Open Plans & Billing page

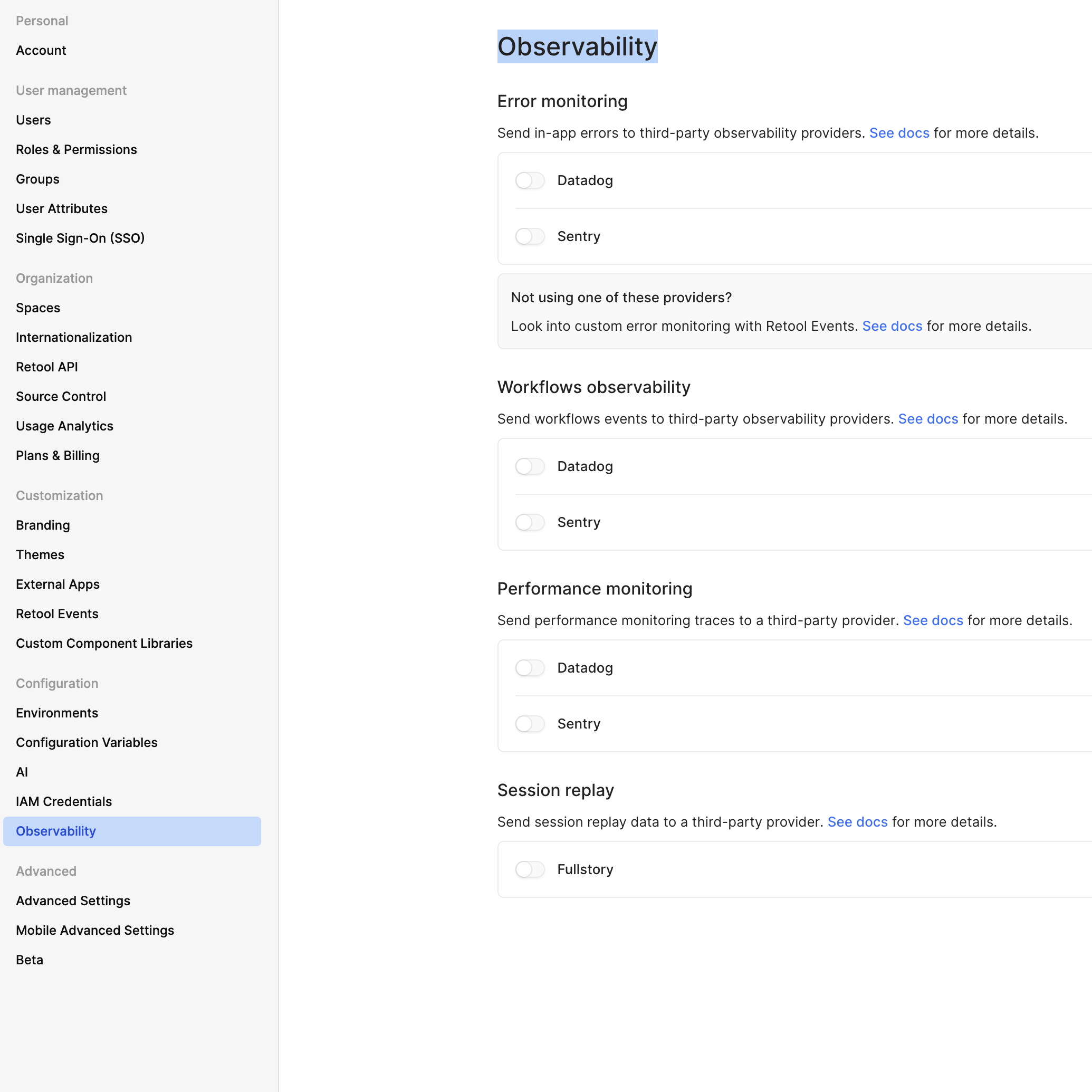click(x=58, y=456)
